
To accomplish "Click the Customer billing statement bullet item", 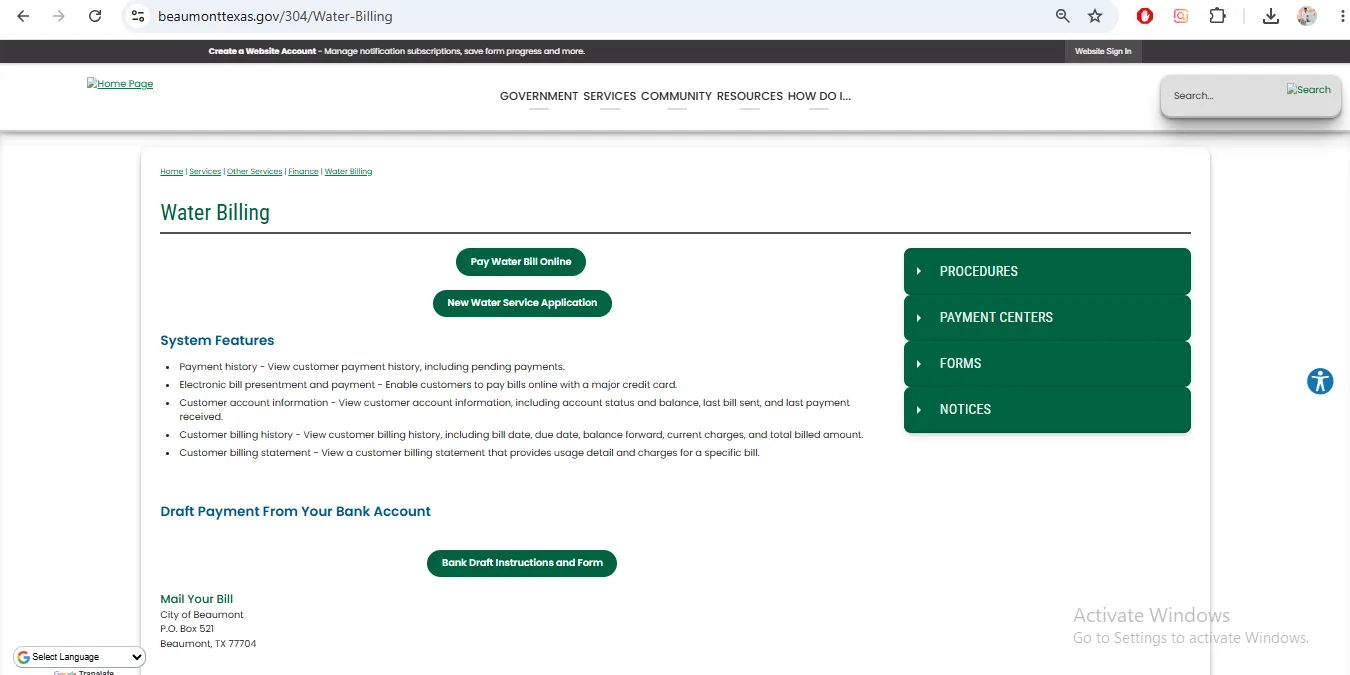I will tap(469, 453).
